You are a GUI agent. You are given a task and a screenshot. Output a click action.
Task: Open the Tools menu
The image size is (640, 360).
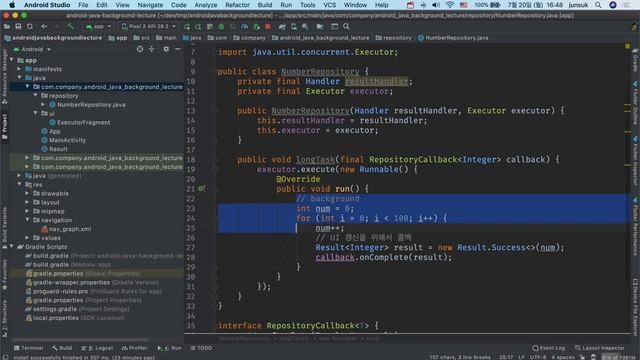[307, 5]
